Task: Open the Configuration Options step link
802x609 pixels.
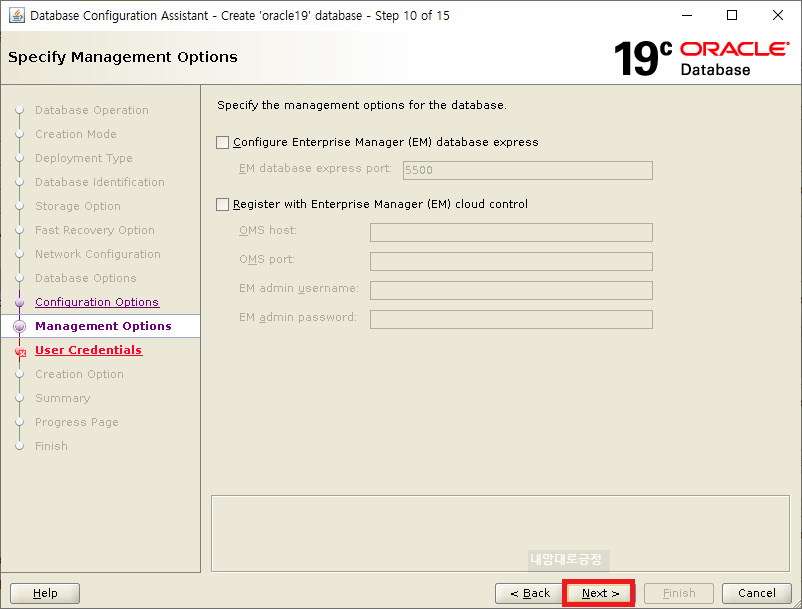Action: (x=97, y=302)
